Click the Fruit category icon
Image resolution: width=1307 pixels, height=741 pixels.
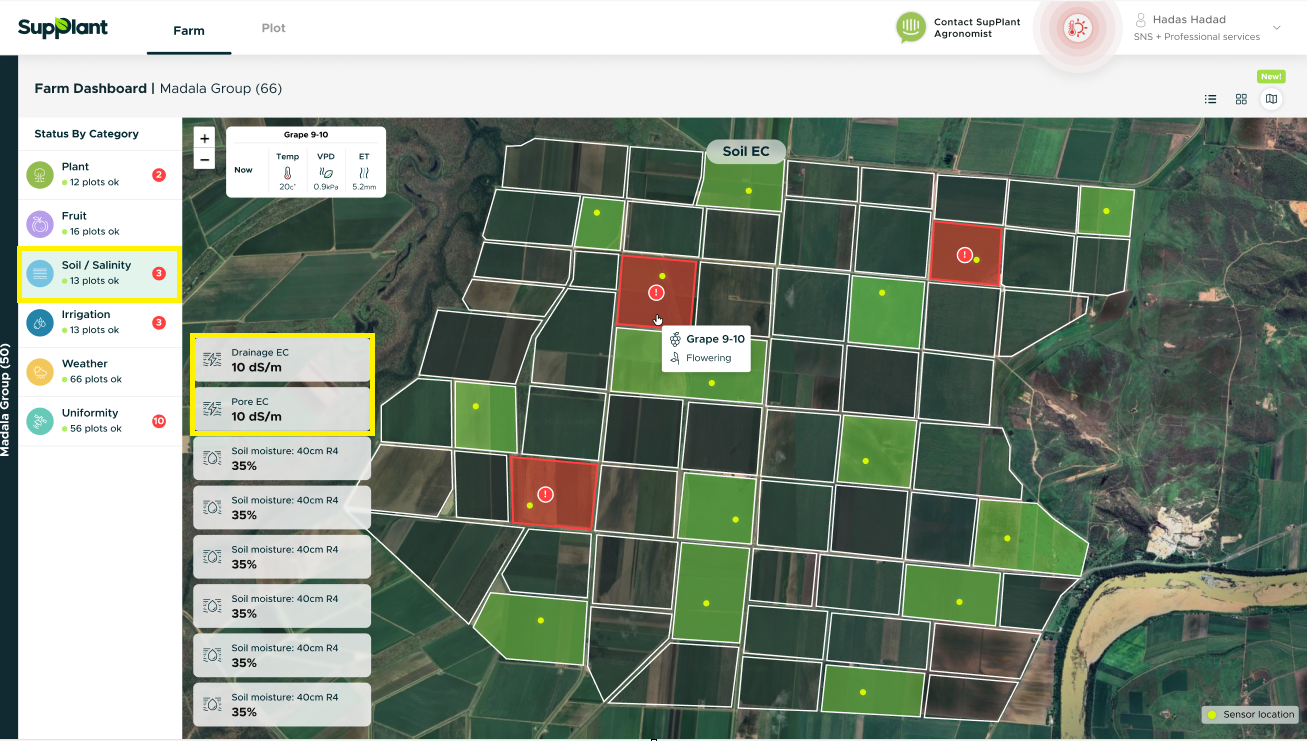coord(39,224)
